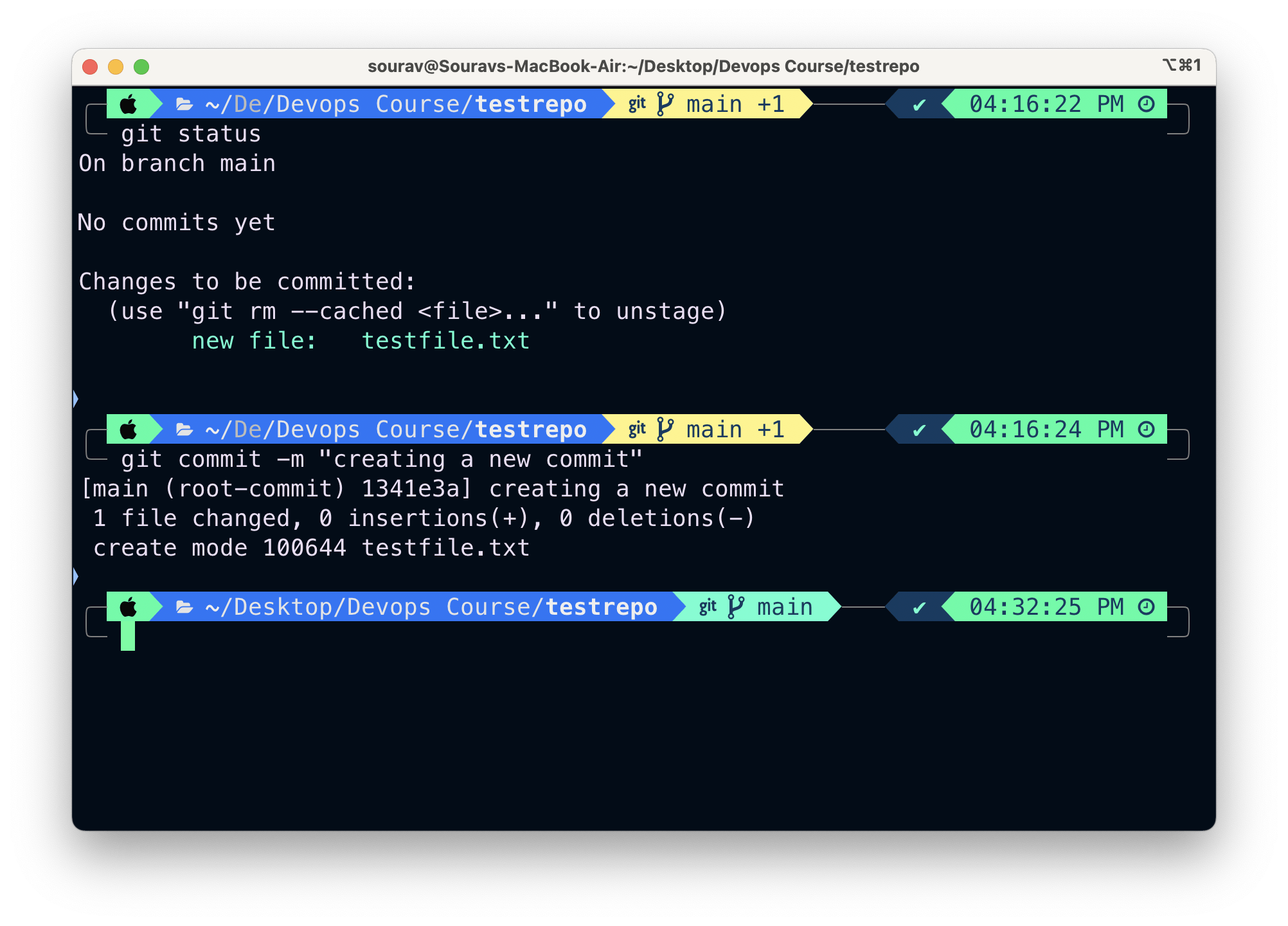
Task: Click the '~/De/Devops Course/testrepo' path in the 04:16:24 prompt
Action: (396, 430)
